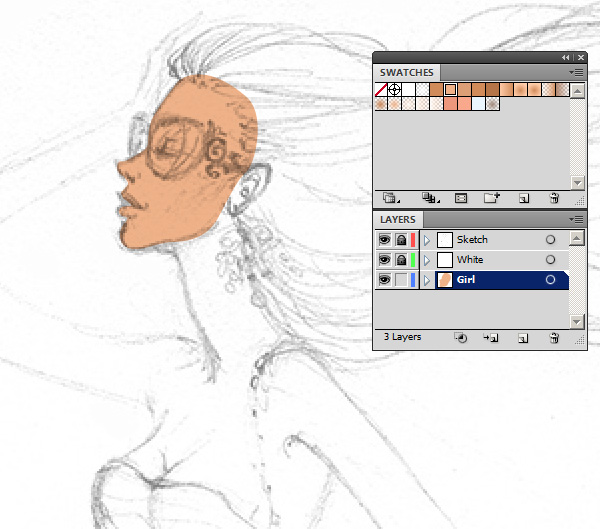
Task: Click the White layer thumbnail
Action: tap(445, 260)
